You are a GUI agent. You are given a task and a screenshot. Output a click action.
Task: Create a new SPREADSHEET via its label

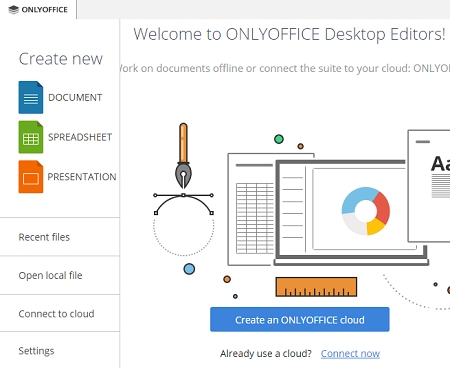[80, 137]
